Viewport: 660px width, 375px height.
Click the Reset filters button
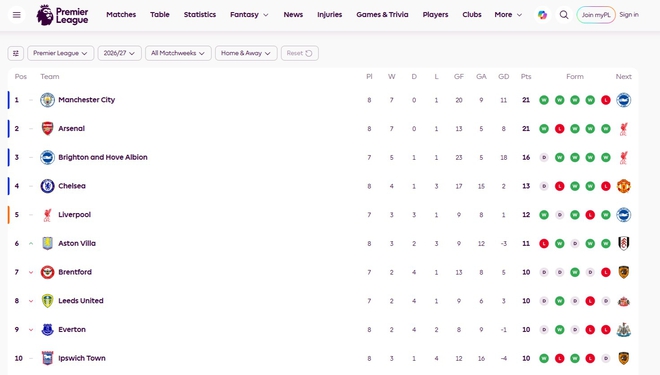(300, 53)
